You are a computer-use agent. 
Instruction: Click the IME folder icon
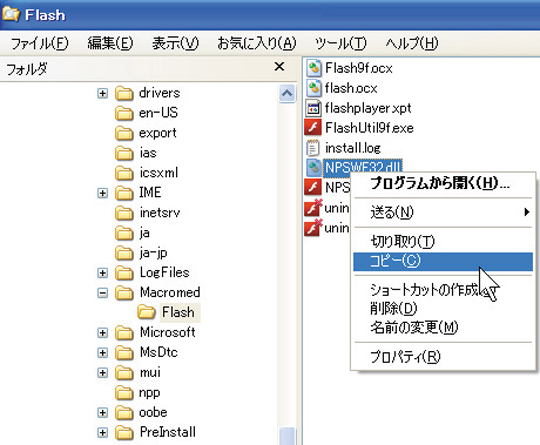(x=124, y=193)
